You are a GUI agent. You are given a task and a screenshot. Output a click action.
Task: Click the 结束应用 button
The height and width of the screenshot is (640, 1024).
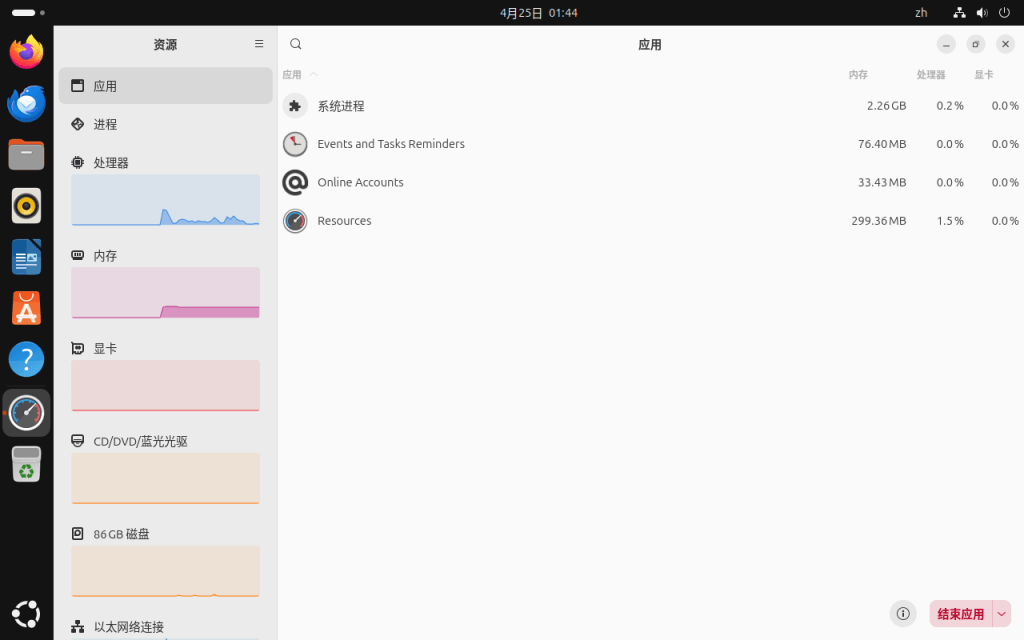point(961,614)
